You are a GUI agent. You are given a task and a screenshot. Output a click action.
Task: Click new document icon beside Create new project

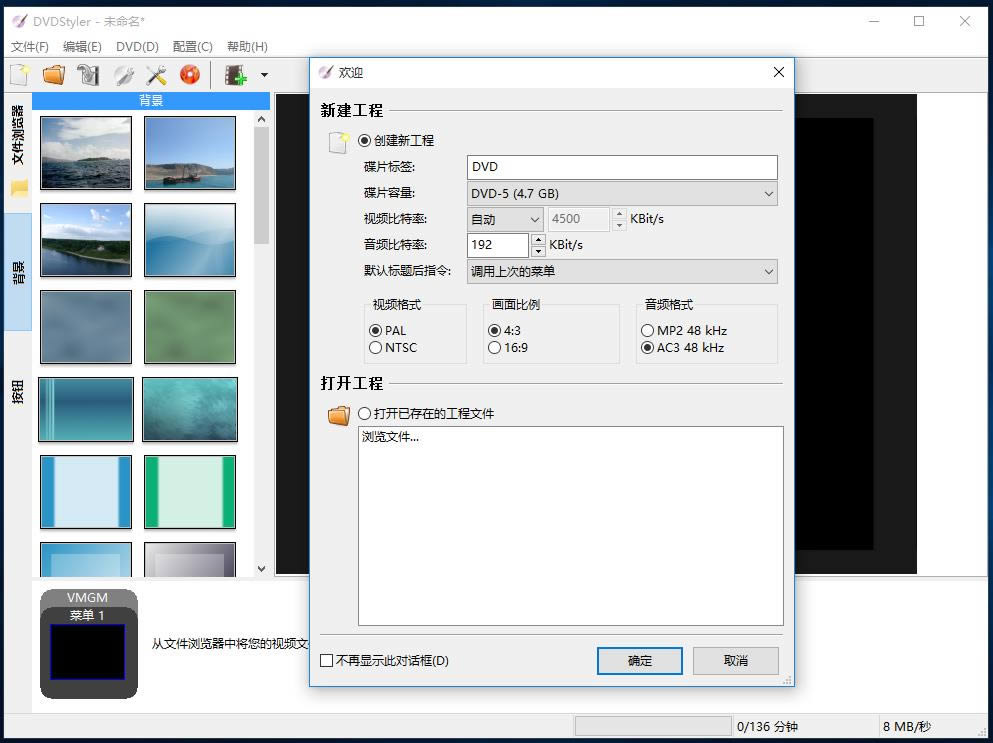pos(339,143)
